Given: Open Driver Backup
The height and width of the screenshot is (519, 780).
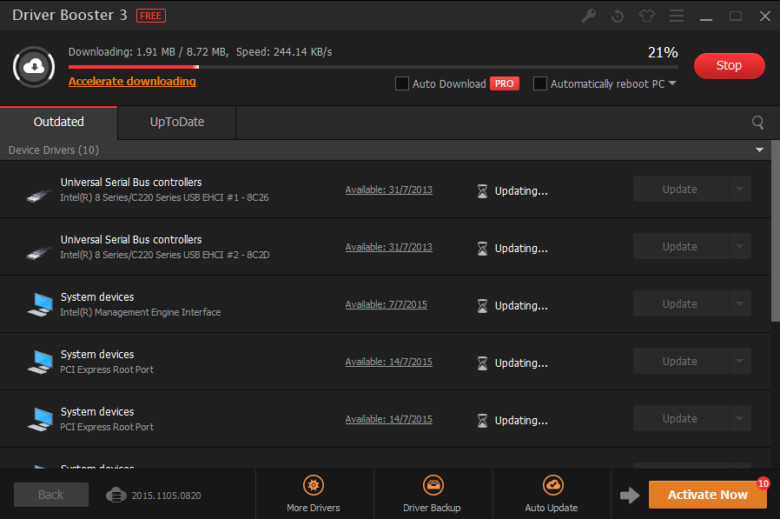Looking at the screenshot, I should [432, 494].
